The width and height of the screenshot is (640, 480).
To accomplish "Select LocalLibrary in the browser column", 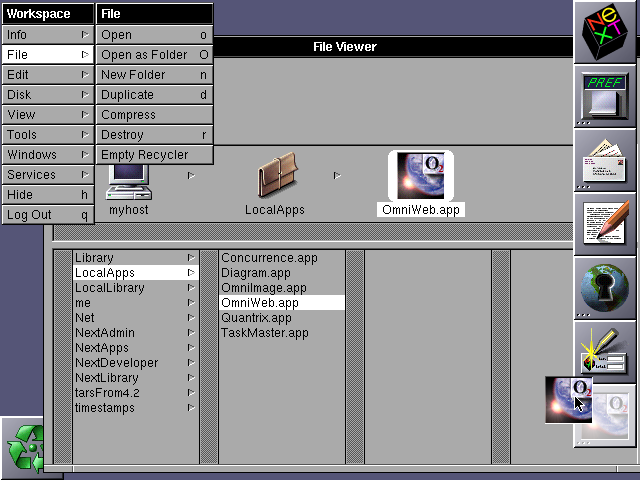I will tap(136, 288).
